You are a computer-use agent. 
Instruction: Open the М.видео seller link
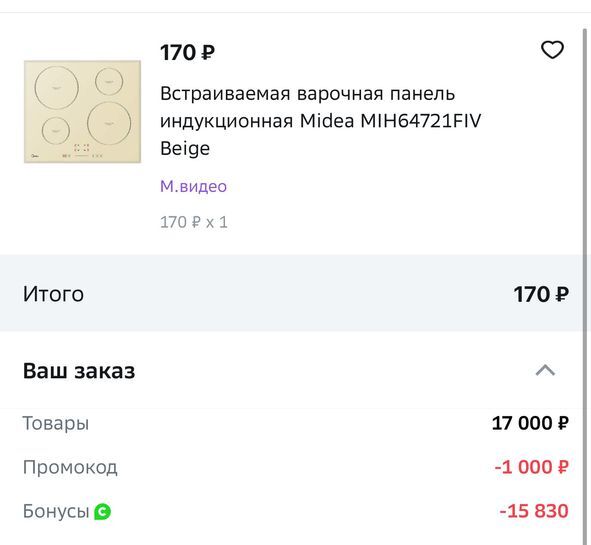click(193, 186)
